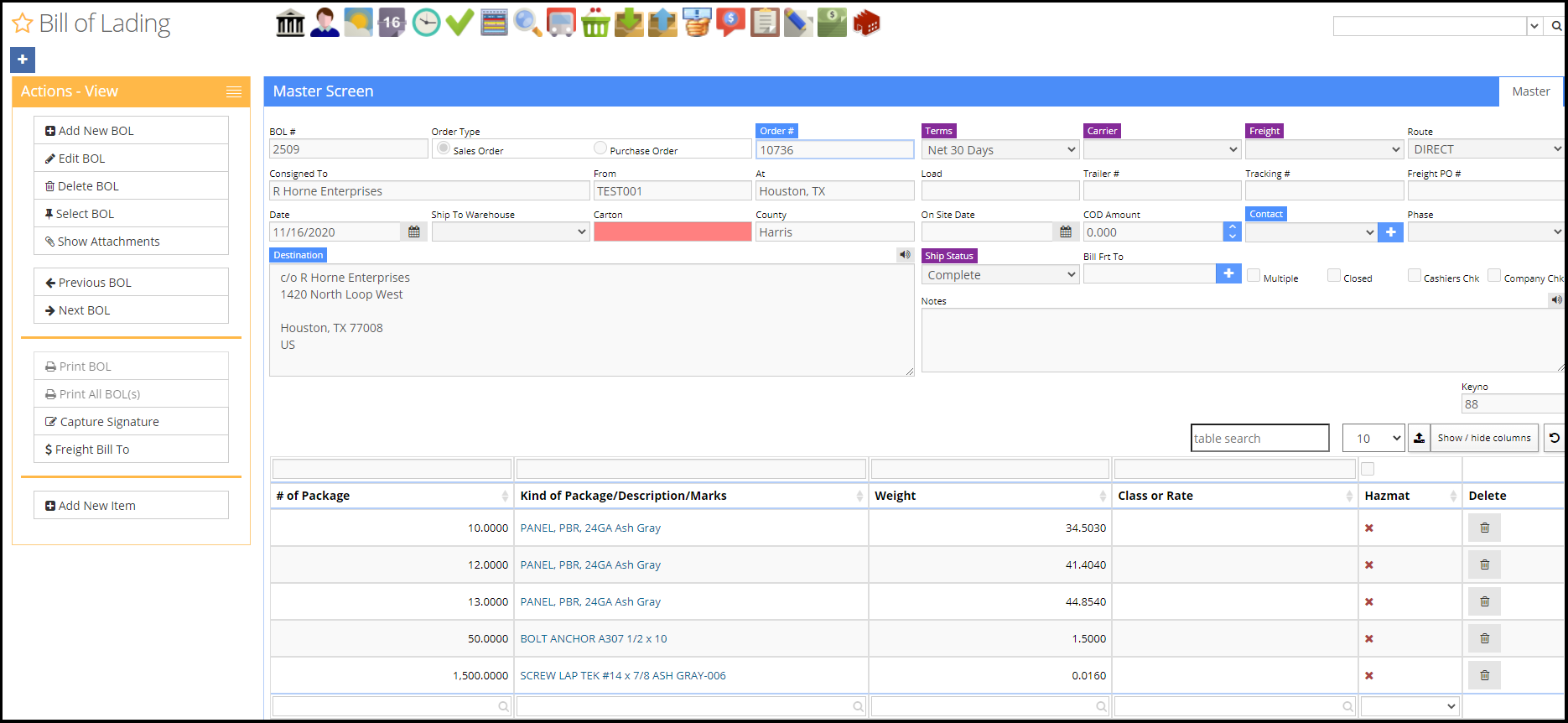Open the Carrier dropdown
Screen dimensions: 1568x723
coord(1162,149)
